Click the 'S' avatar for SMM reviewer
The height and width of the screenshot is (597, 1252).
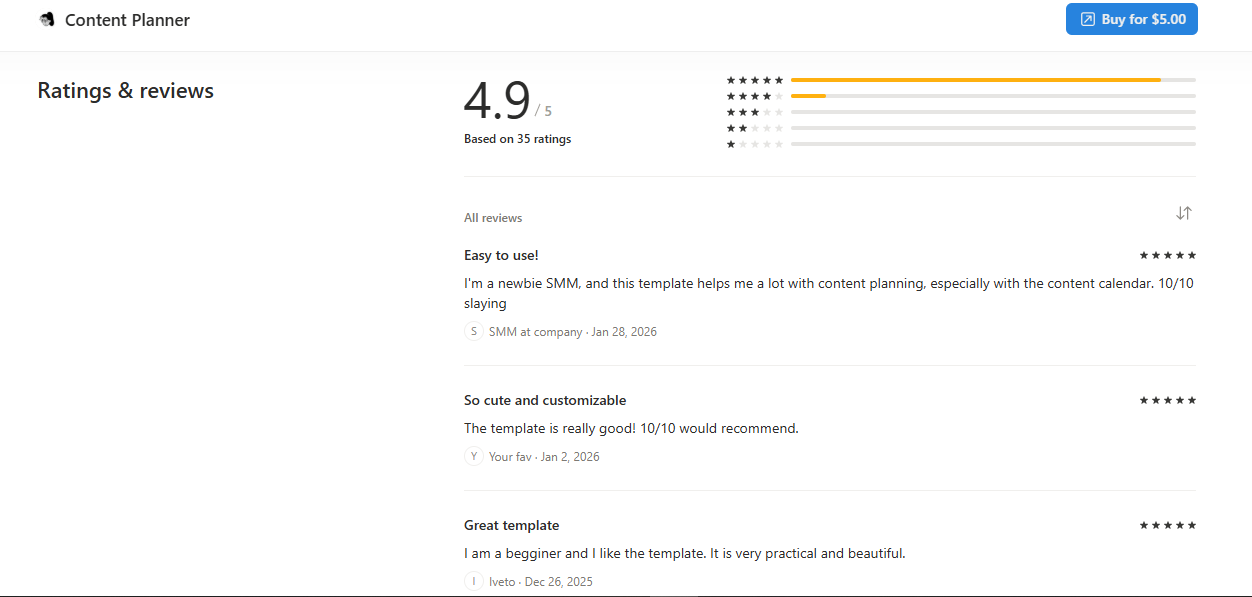474,332
